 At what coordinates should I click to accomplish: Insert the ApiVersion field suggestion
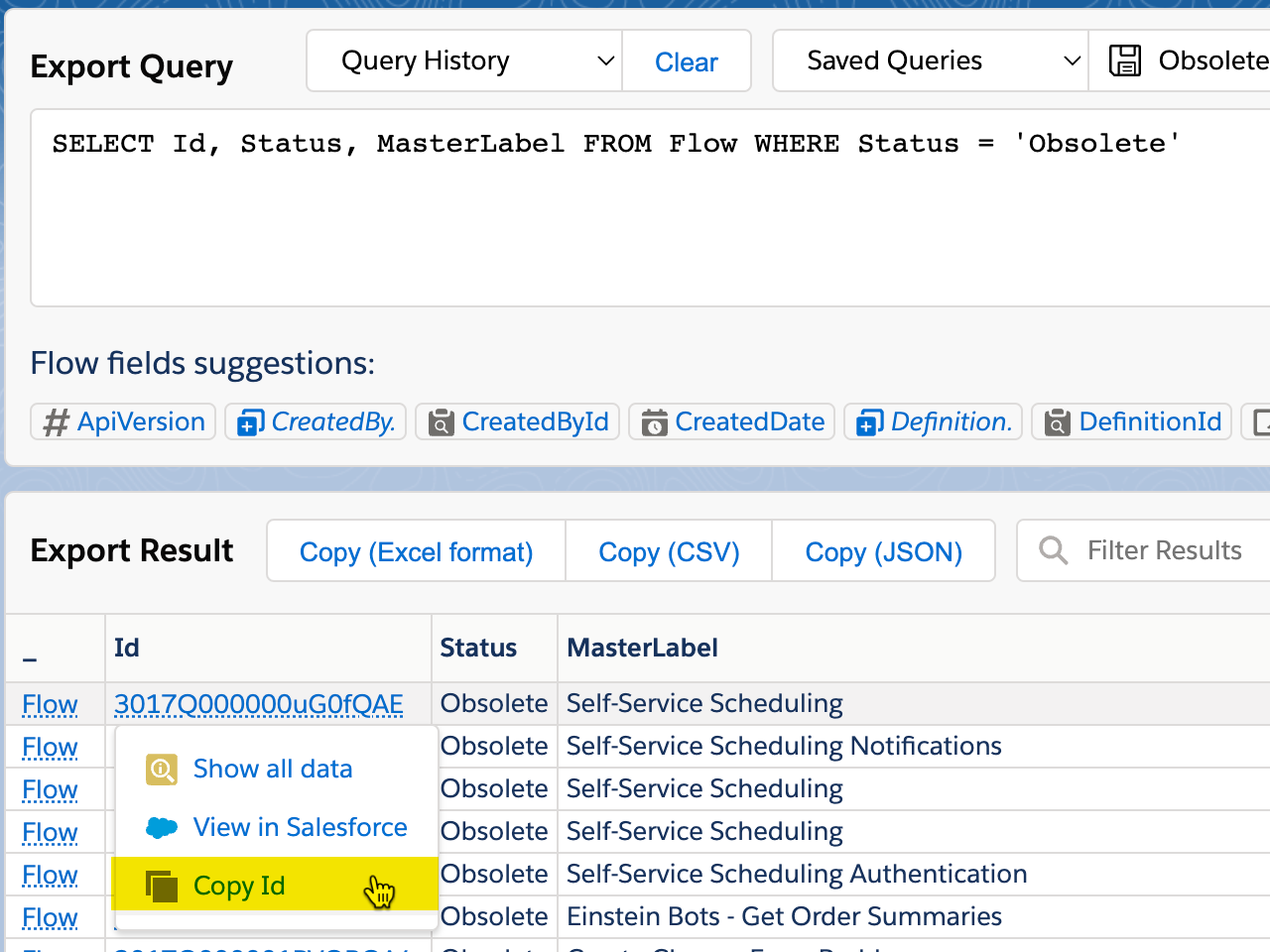click(x=123, y=421)
